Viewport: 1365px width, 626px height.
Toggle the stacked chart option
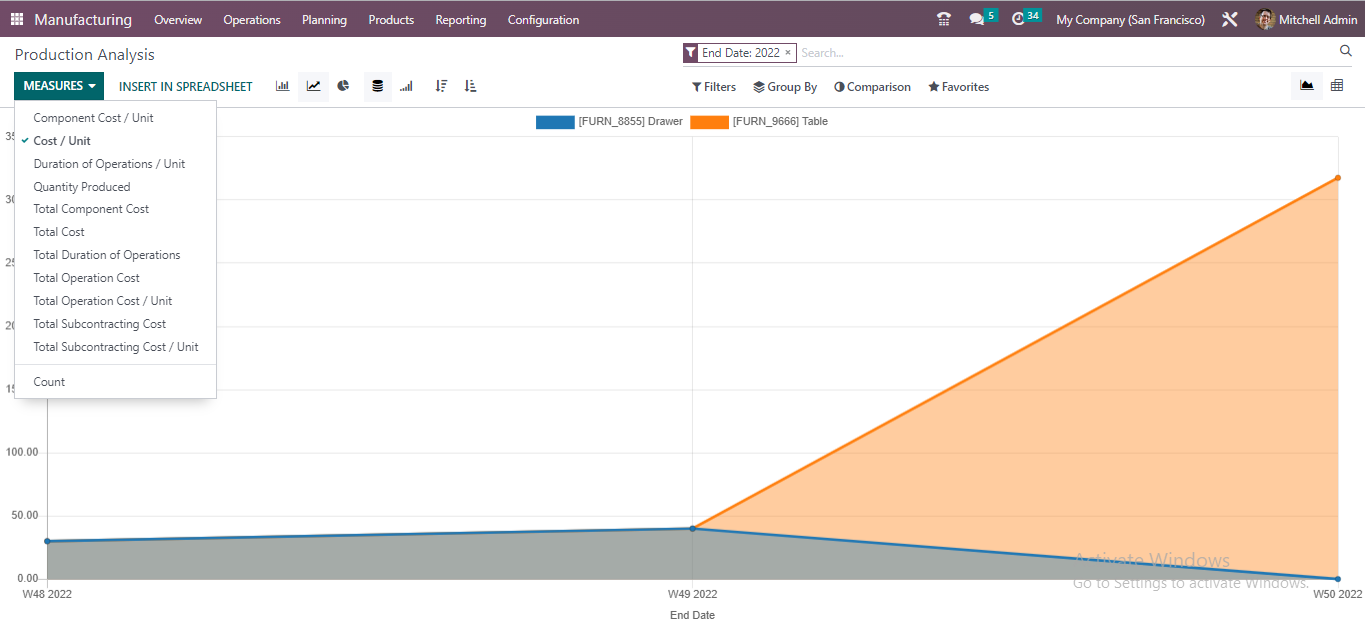[x=377, y=86]
